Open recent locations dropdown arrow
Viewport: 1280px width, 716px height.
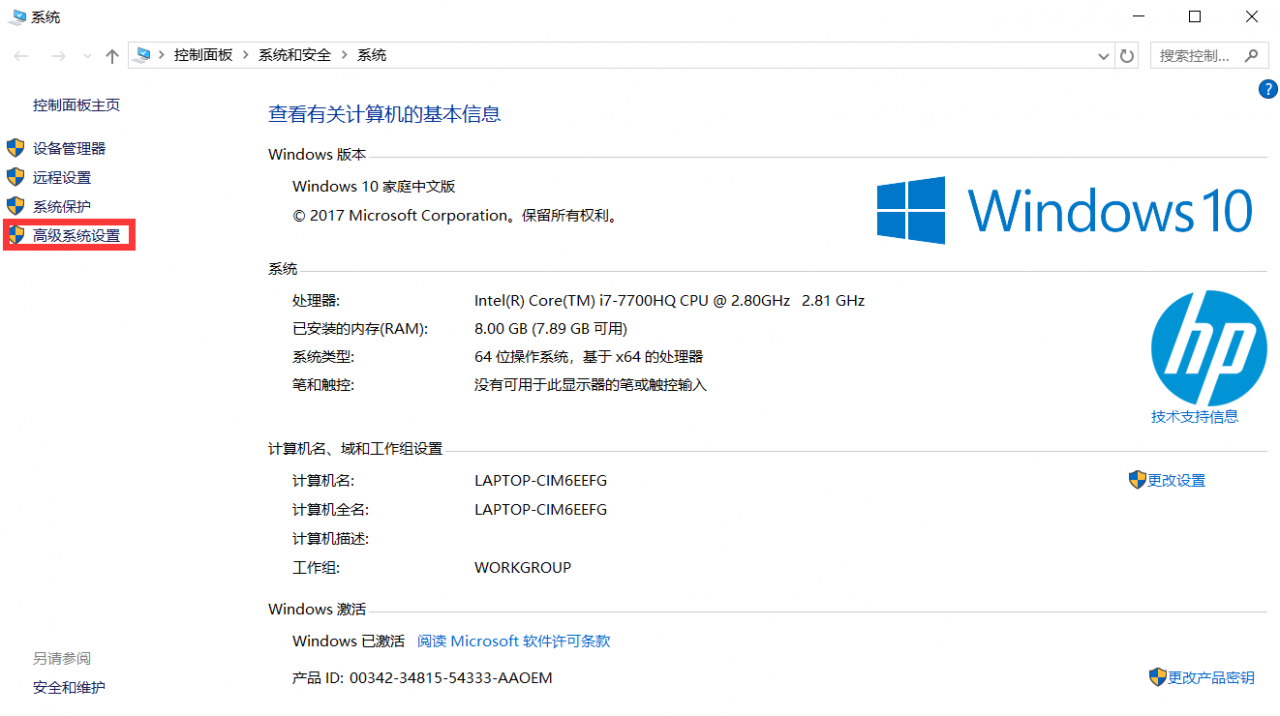(x=87, y=57)
